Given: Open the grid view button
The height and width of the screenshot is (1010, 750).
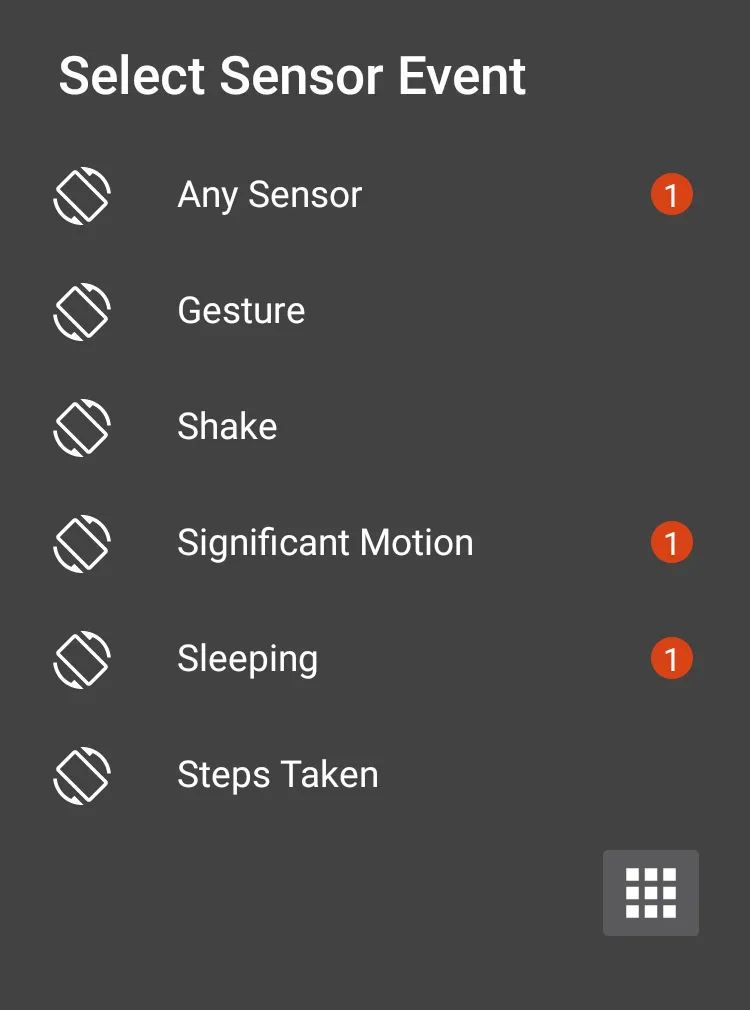Looking at the screenshot, I should (650, 892).
